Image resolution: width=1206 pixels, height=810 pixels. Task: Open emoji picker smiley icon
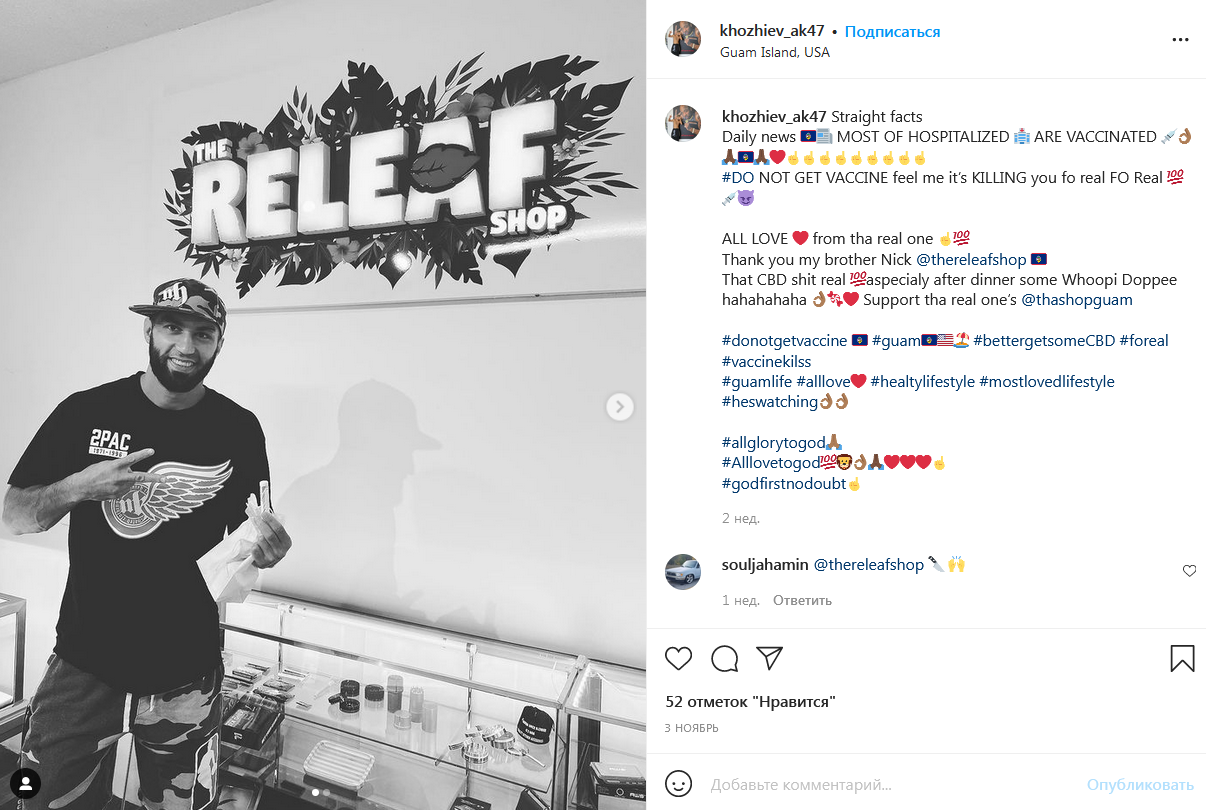679,783
